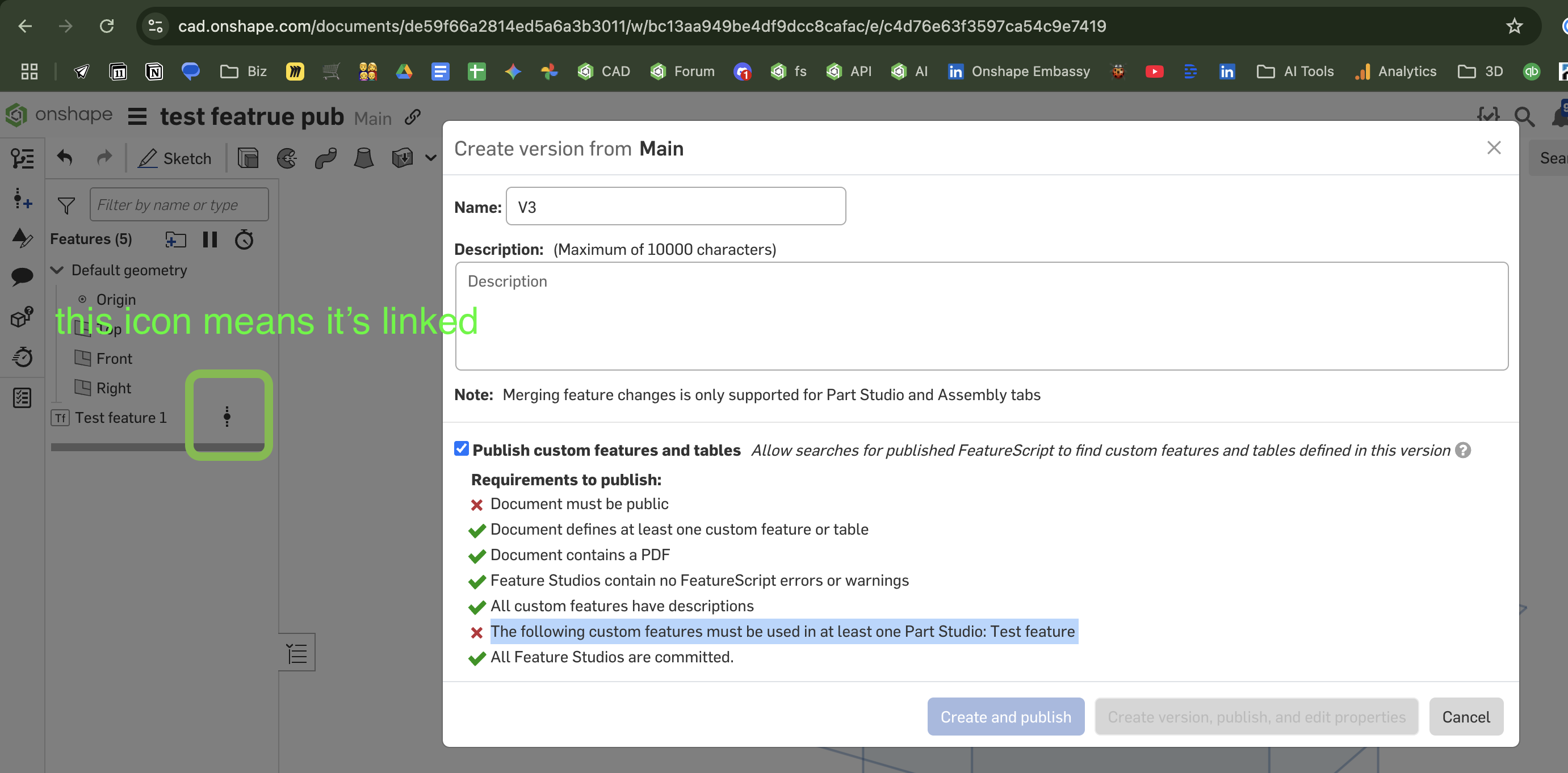
Task: Click the filter funnel icon
Action: coord(66,205)
